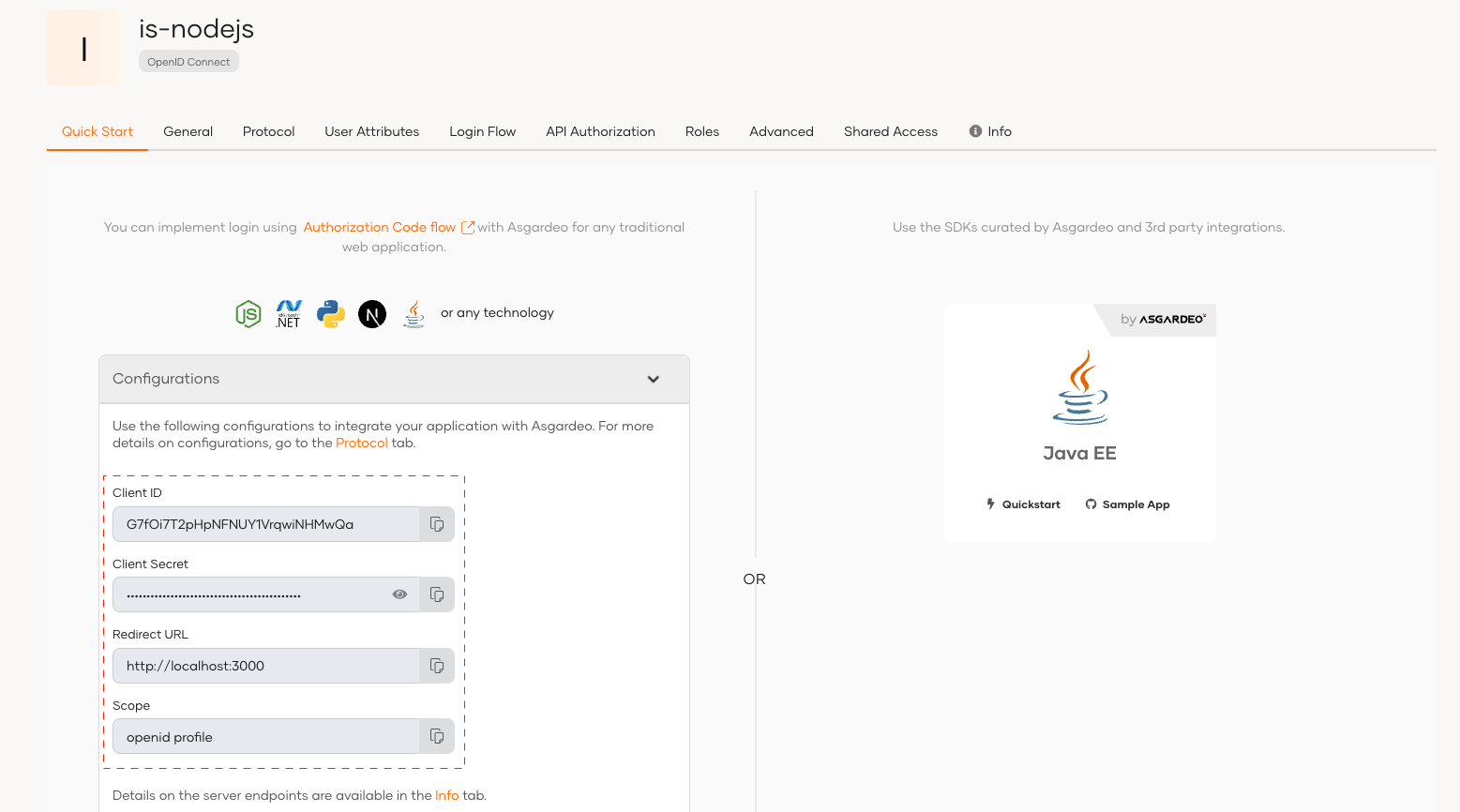1460x812 pixels.
Task: Switch to the Roles tab
Action: point(701,131)
